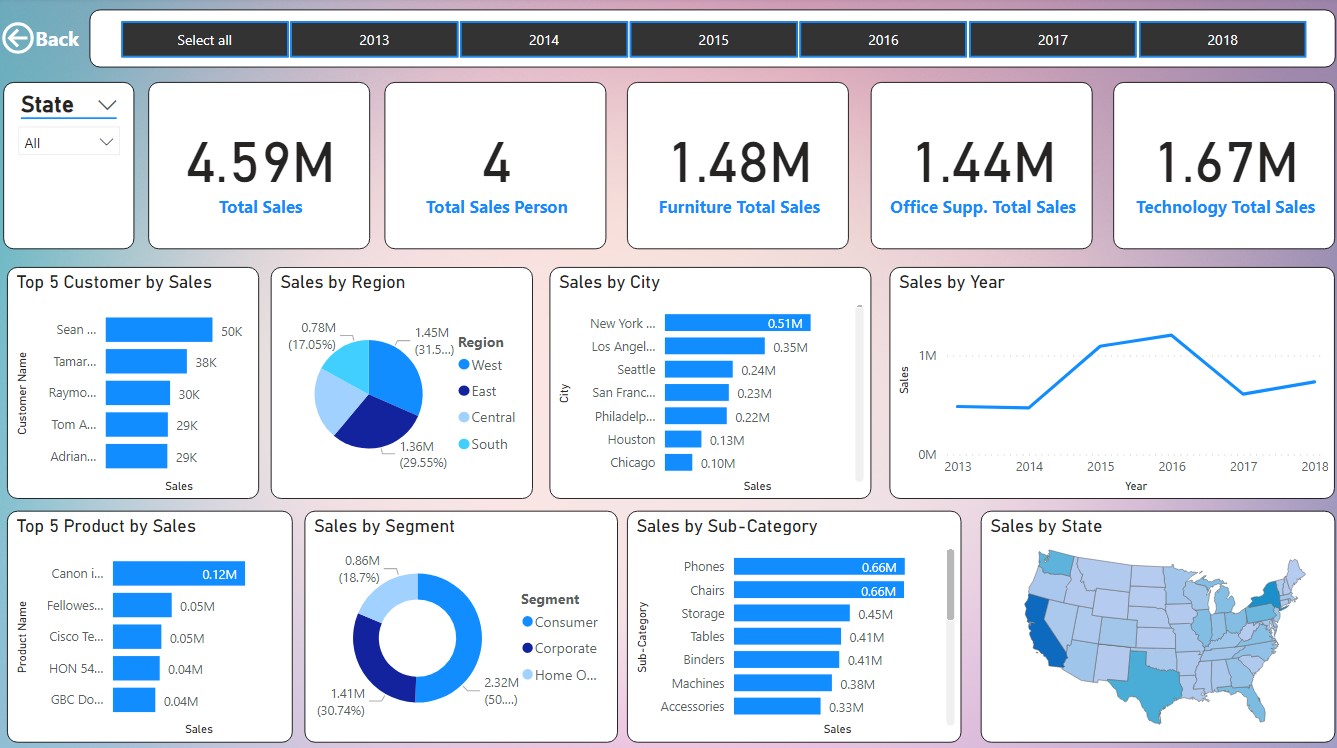
Task: Select the Consumer segment legend marker
Action: tap(526, 622)
